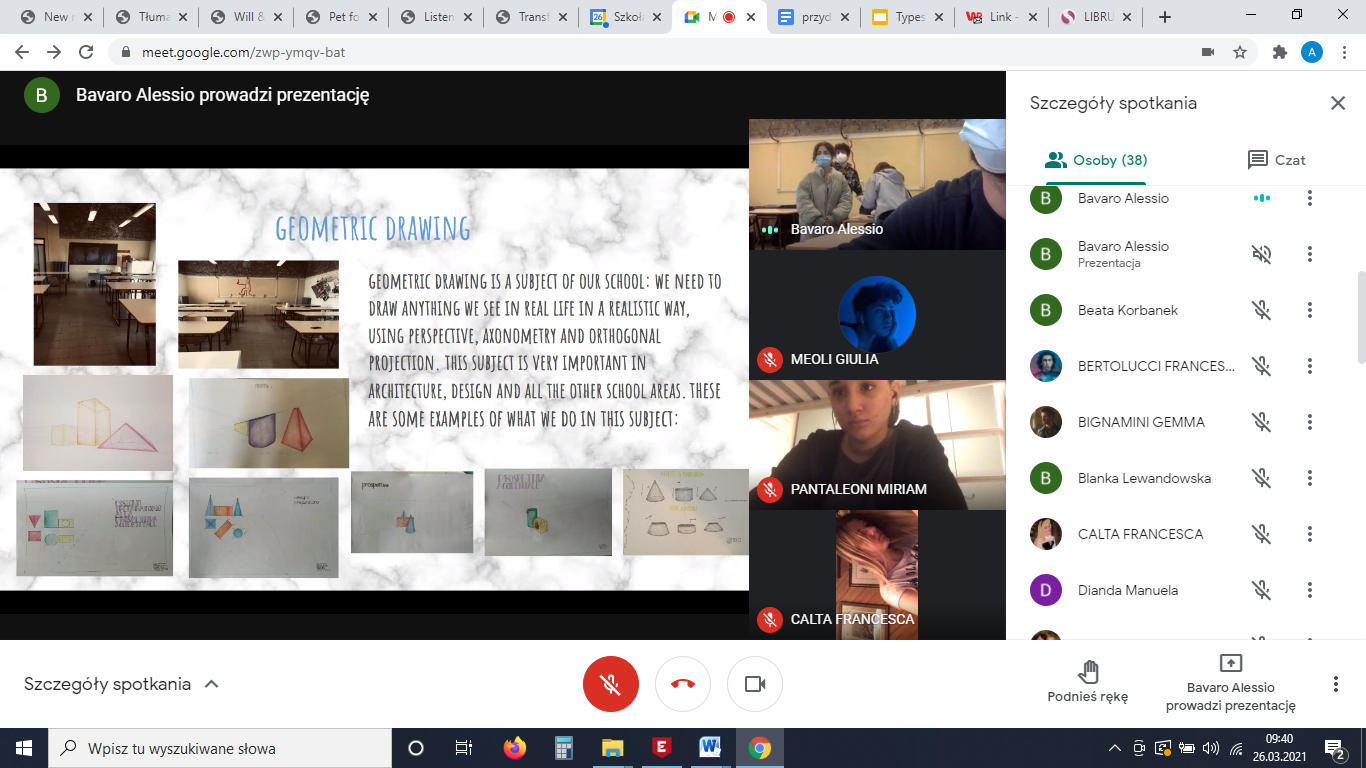The width and height of the screenshot is (1366, 768).
Task: Toggle the camera button
Action: 755,684
